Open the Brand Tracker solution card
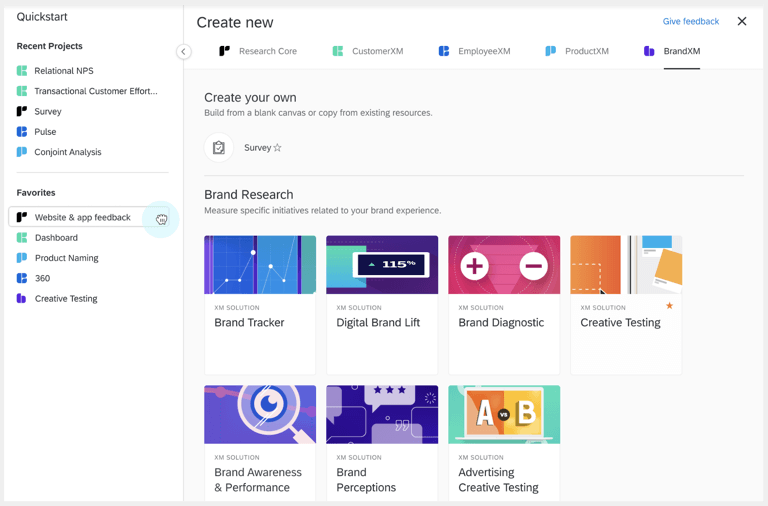 coord(260,305)
